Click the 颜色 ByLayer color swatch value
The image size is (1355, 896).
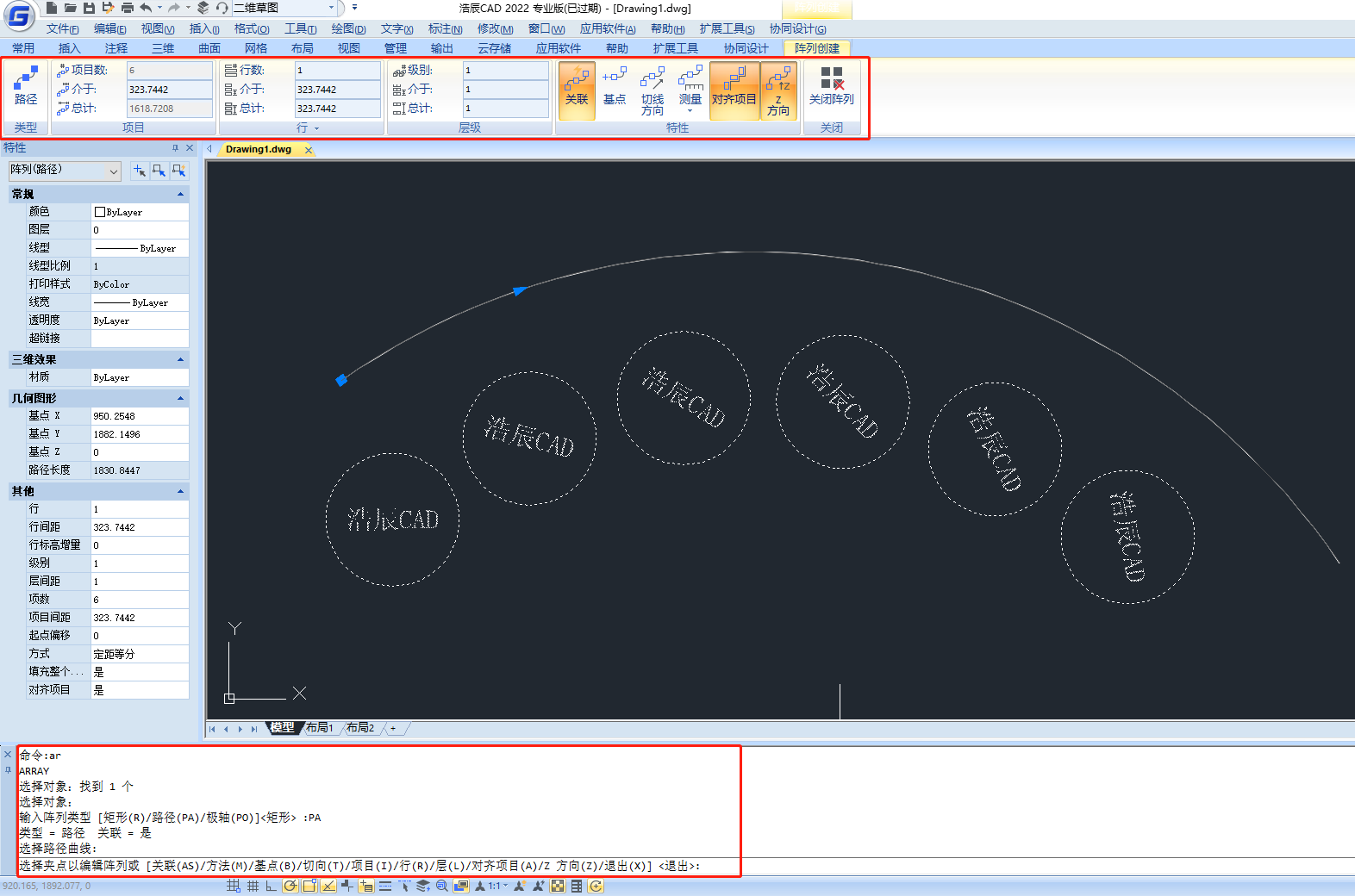140,212
